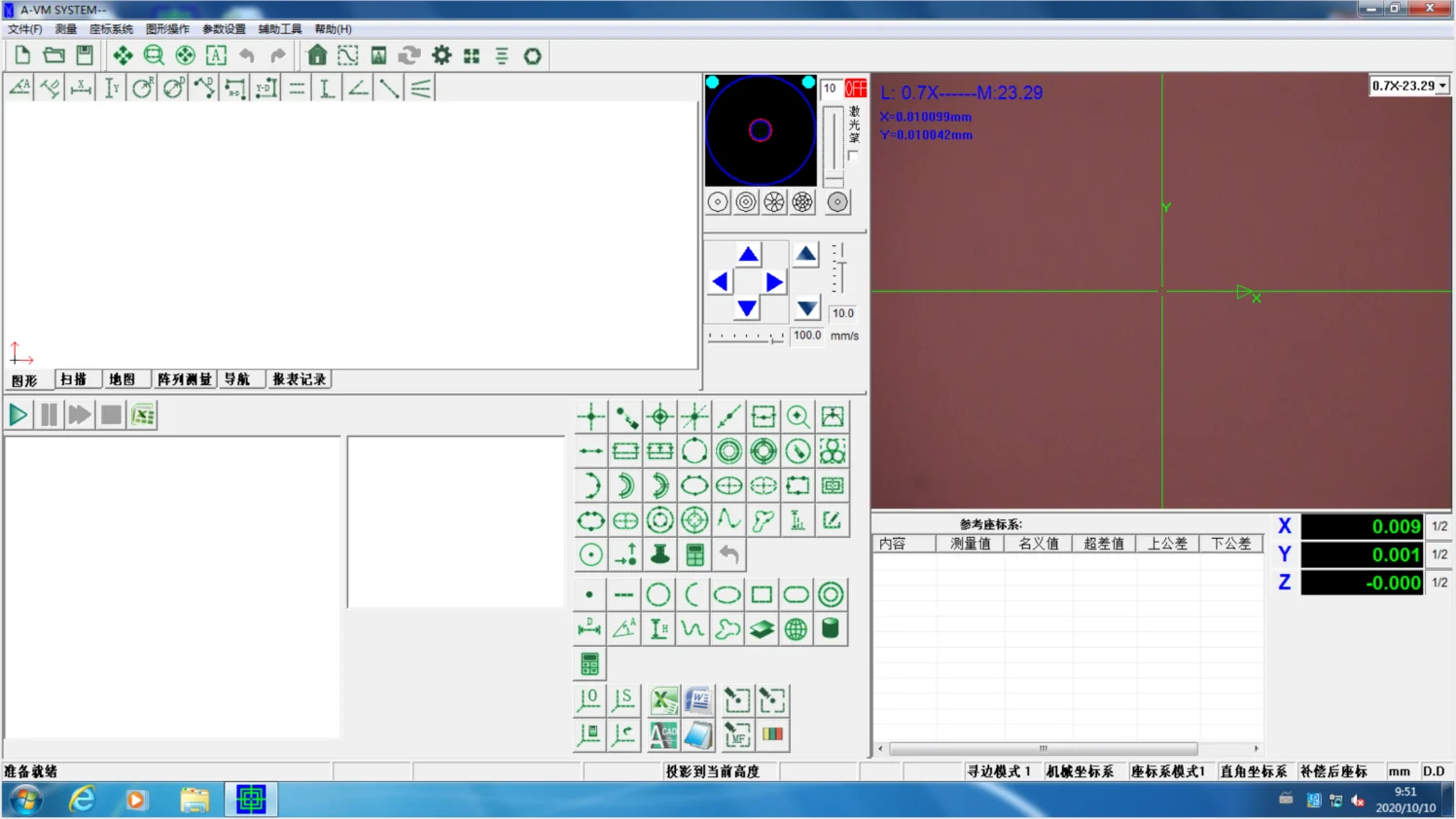Toggle the red OFF light switch
Screen dimensions: 1456x819
pyautogui.click(x=856, y=89)
